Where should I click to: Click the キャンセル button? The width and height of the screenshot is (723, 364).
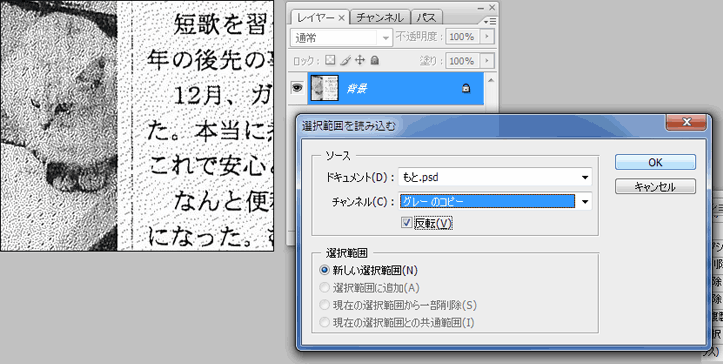tap(655, 186)
